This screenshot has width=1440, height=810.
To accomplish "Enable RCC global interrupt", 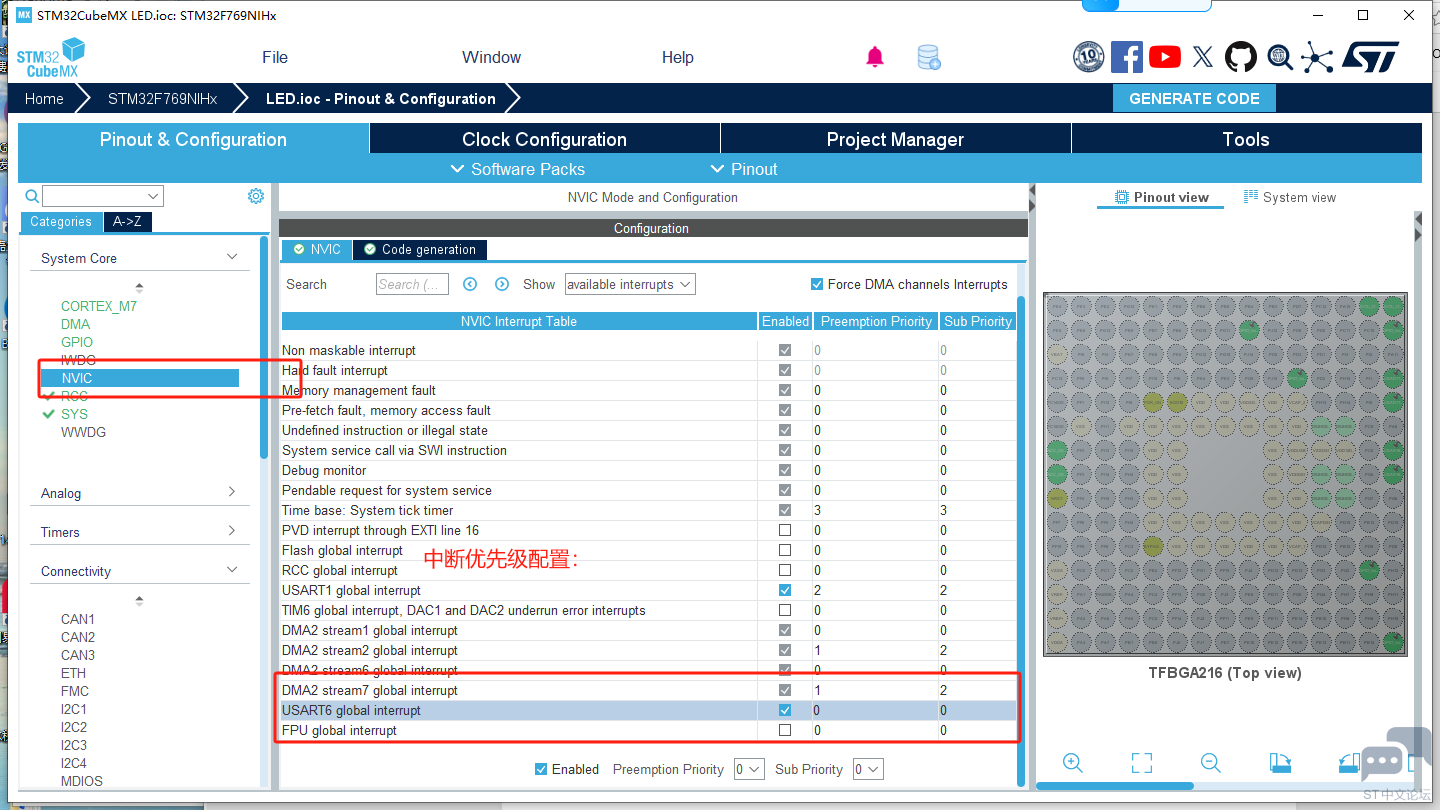I will click(x=785, y=570).
